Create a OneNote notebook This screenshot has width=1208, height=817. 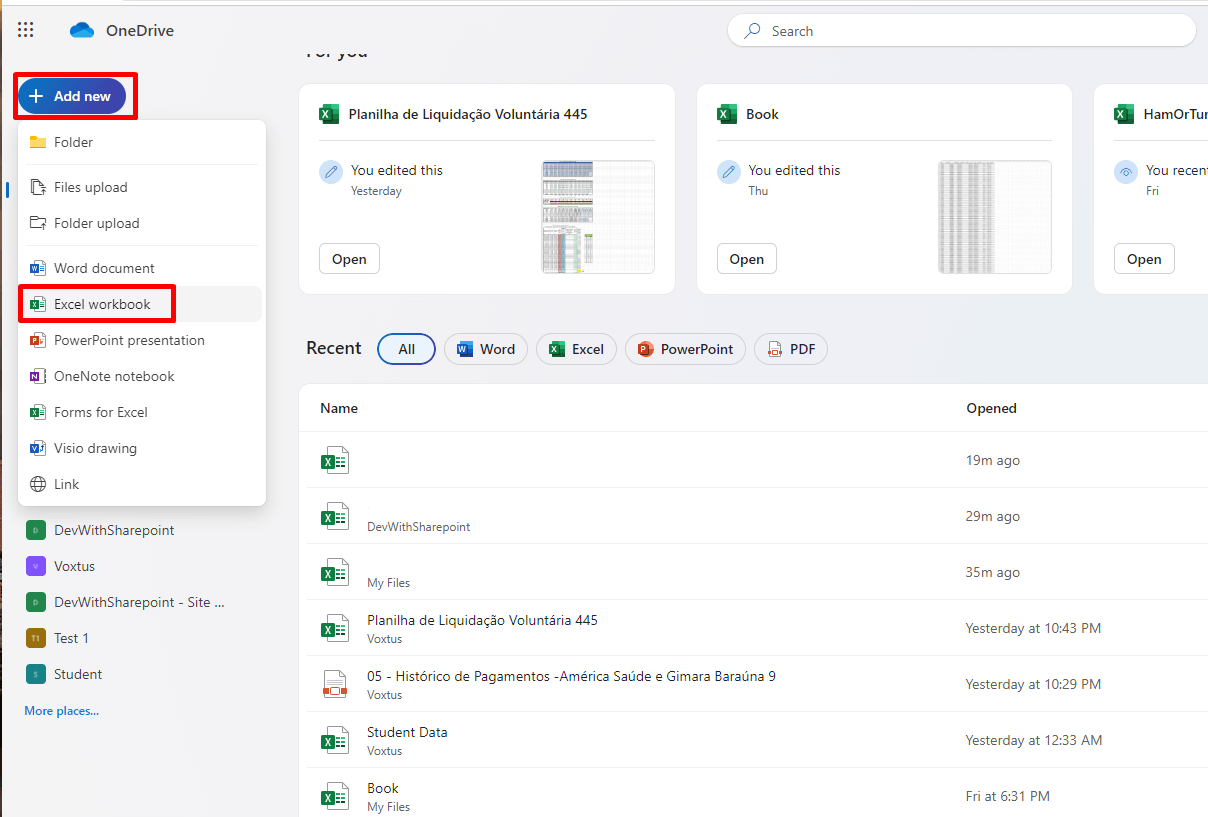click(142, 376)
